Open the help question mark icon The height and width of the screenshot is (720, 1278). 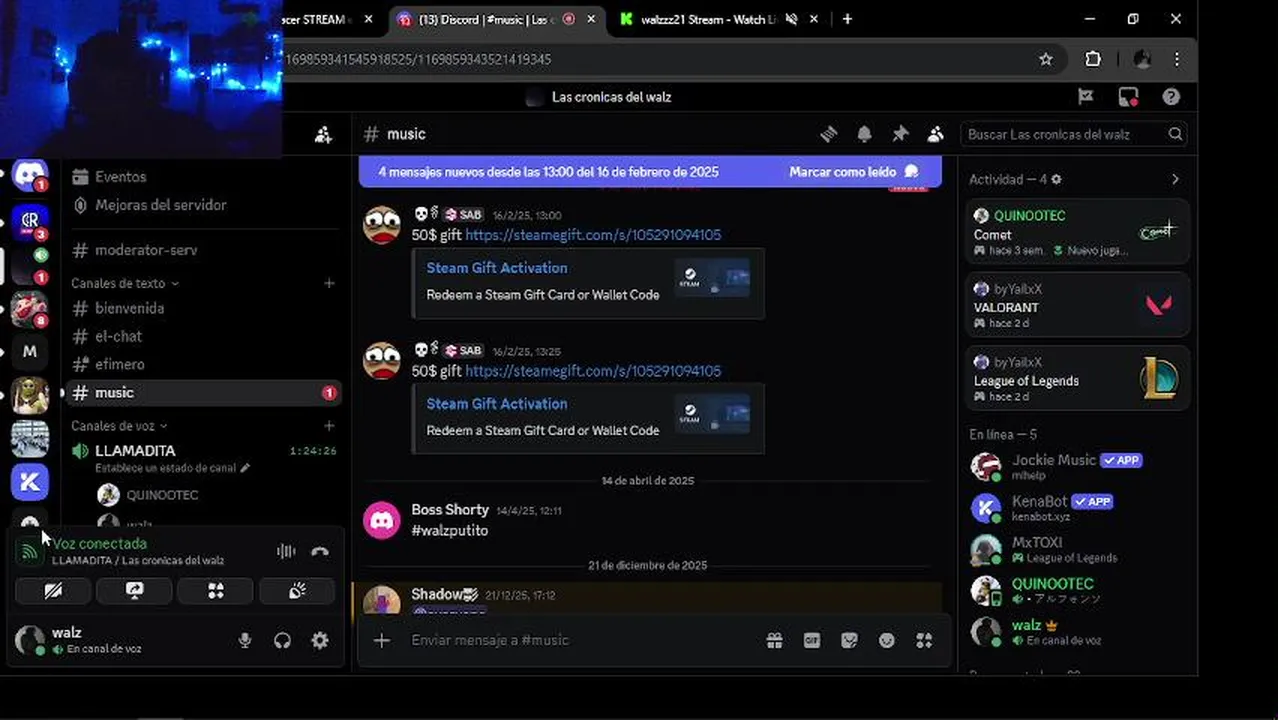1171,97
